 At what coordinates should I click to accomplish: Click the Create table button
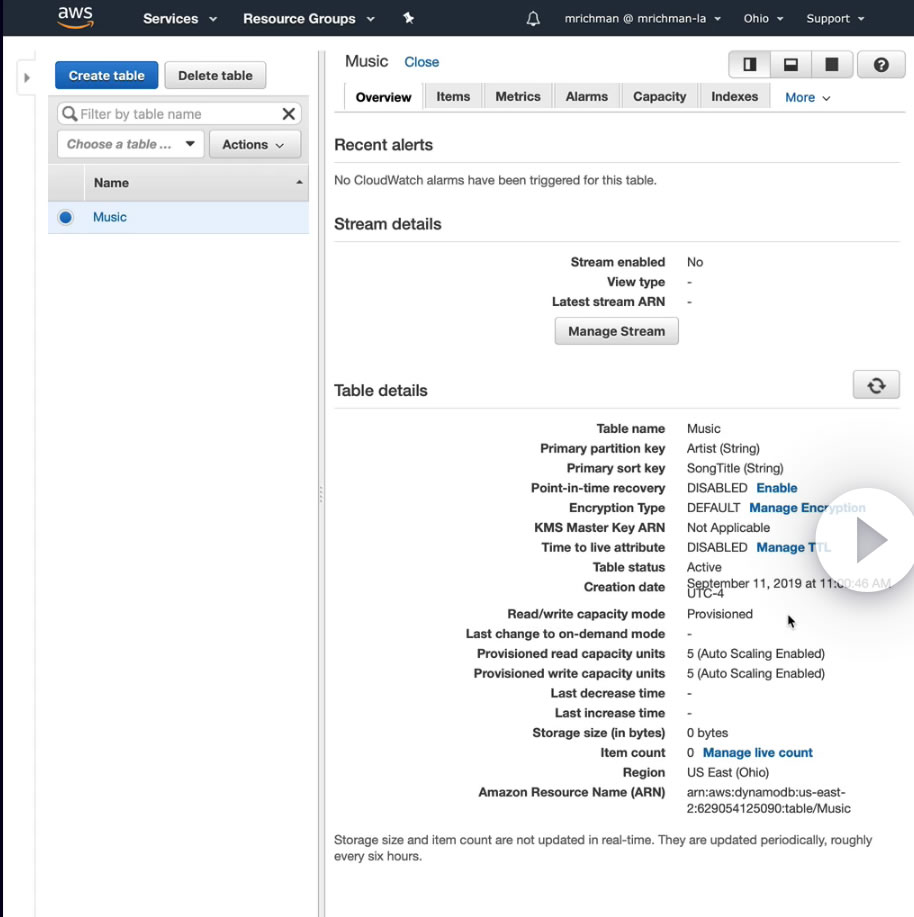(x=106, y=75)
